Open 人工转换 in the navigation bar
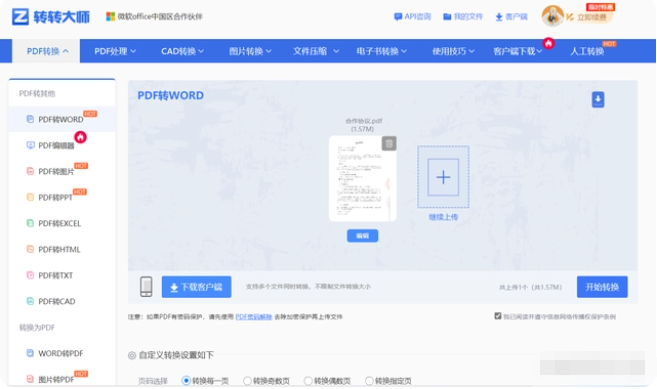This screenshot has width=657, height=389. pyautogui.click(x=587, y=51)
